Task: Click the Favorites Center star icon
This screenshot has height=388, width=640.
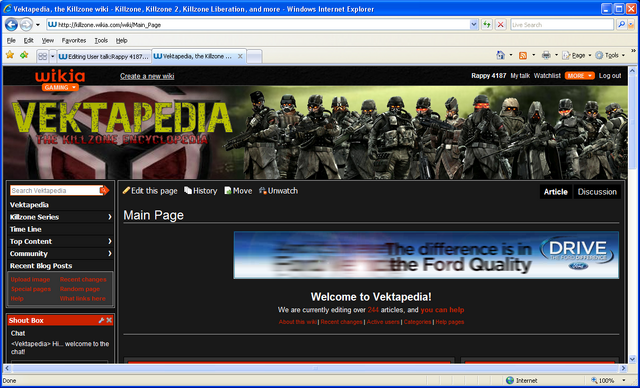Action: click(10, 55)
